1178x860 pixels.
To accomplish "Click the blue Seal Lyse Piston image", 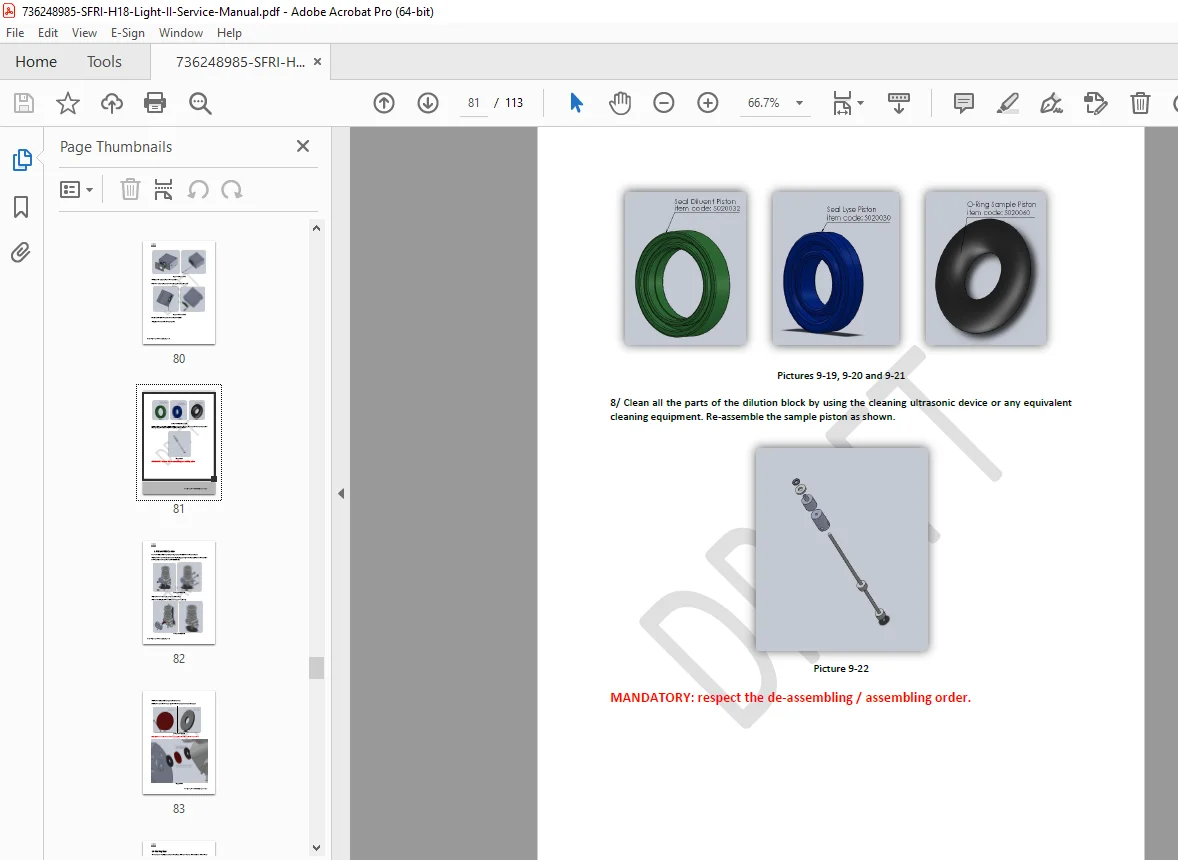I will 835,268.
